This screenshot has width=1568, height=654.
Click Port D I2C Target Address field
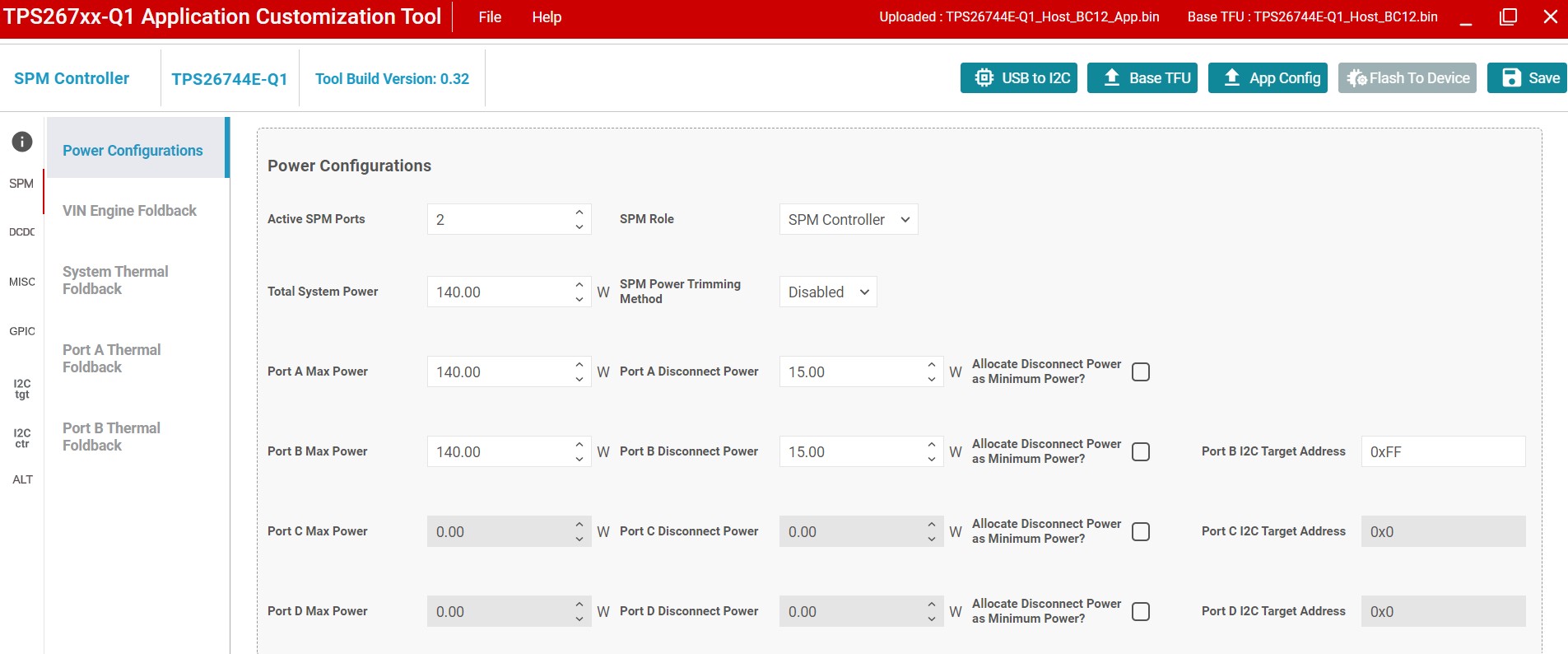point(1443,612)
